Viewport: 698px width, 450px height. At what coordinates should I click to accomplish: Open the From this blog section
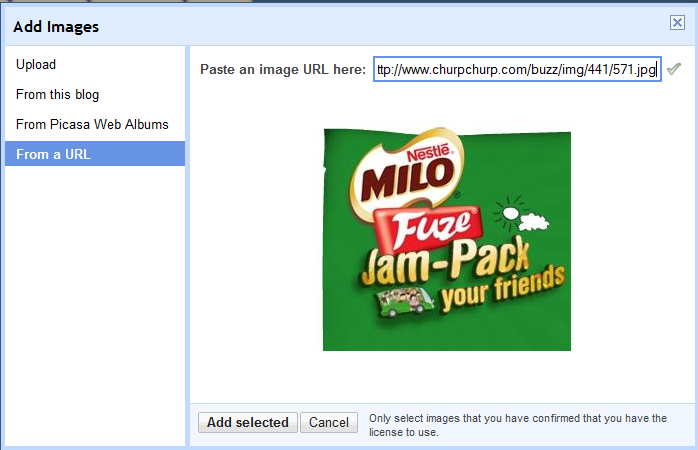click(x=57, y=94)
